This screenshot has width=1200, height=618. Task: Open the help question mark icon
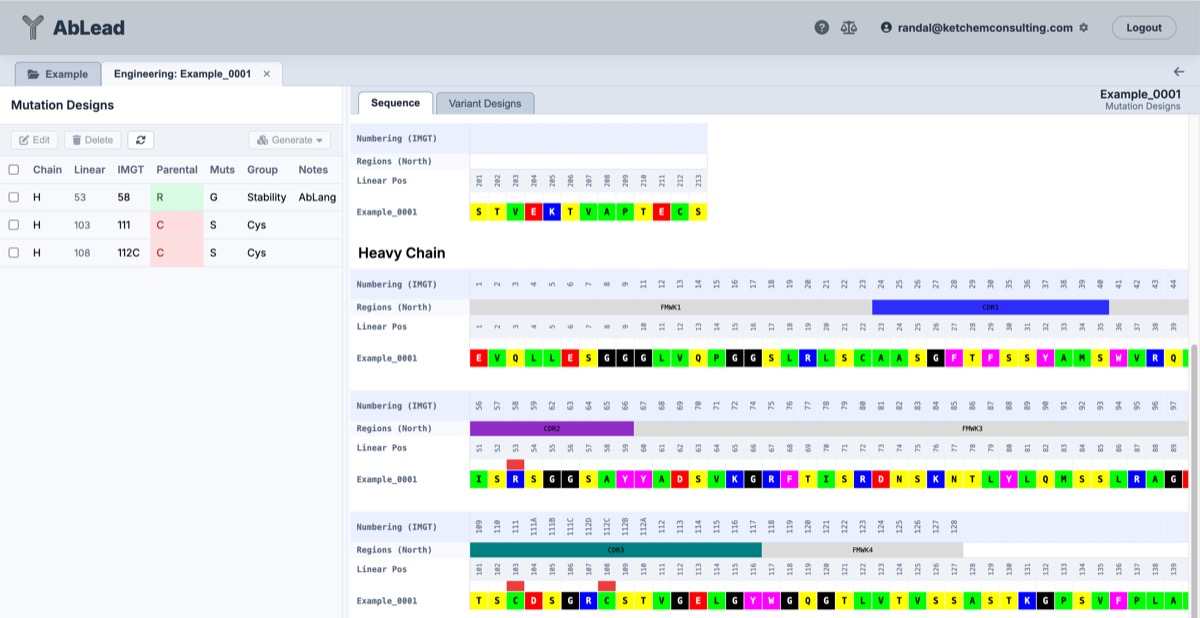(822, 28)
